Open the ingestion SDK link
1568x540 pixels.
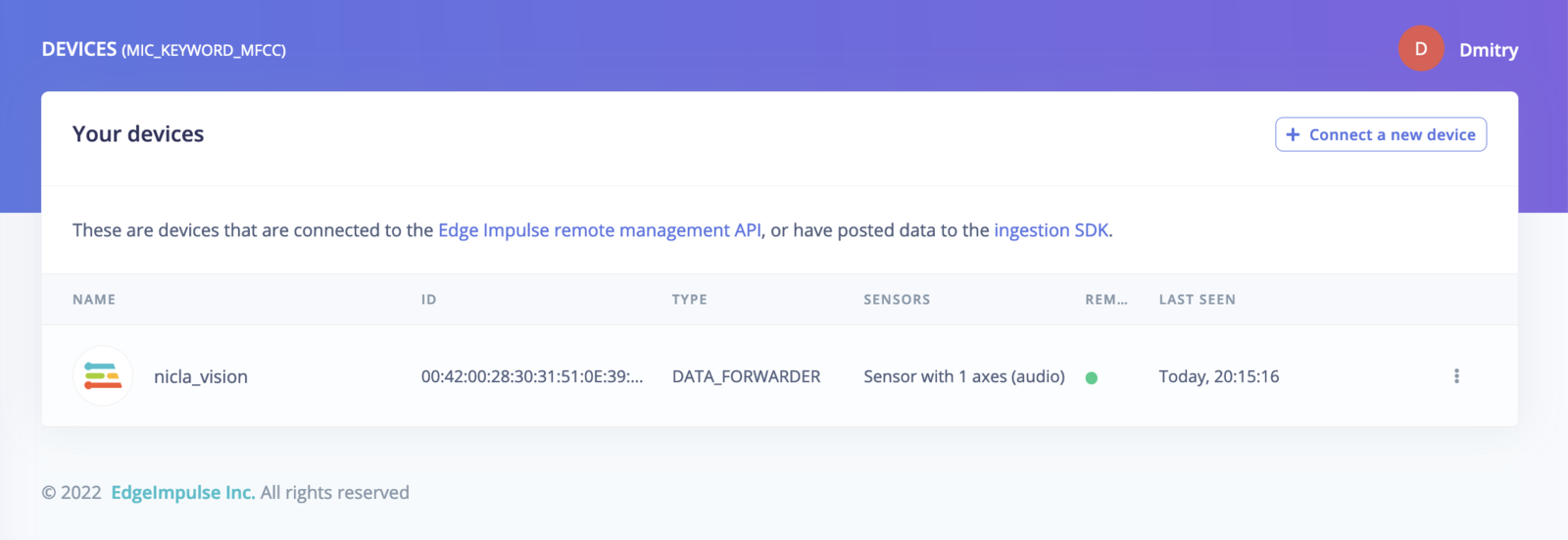(x=1052, y=230)
